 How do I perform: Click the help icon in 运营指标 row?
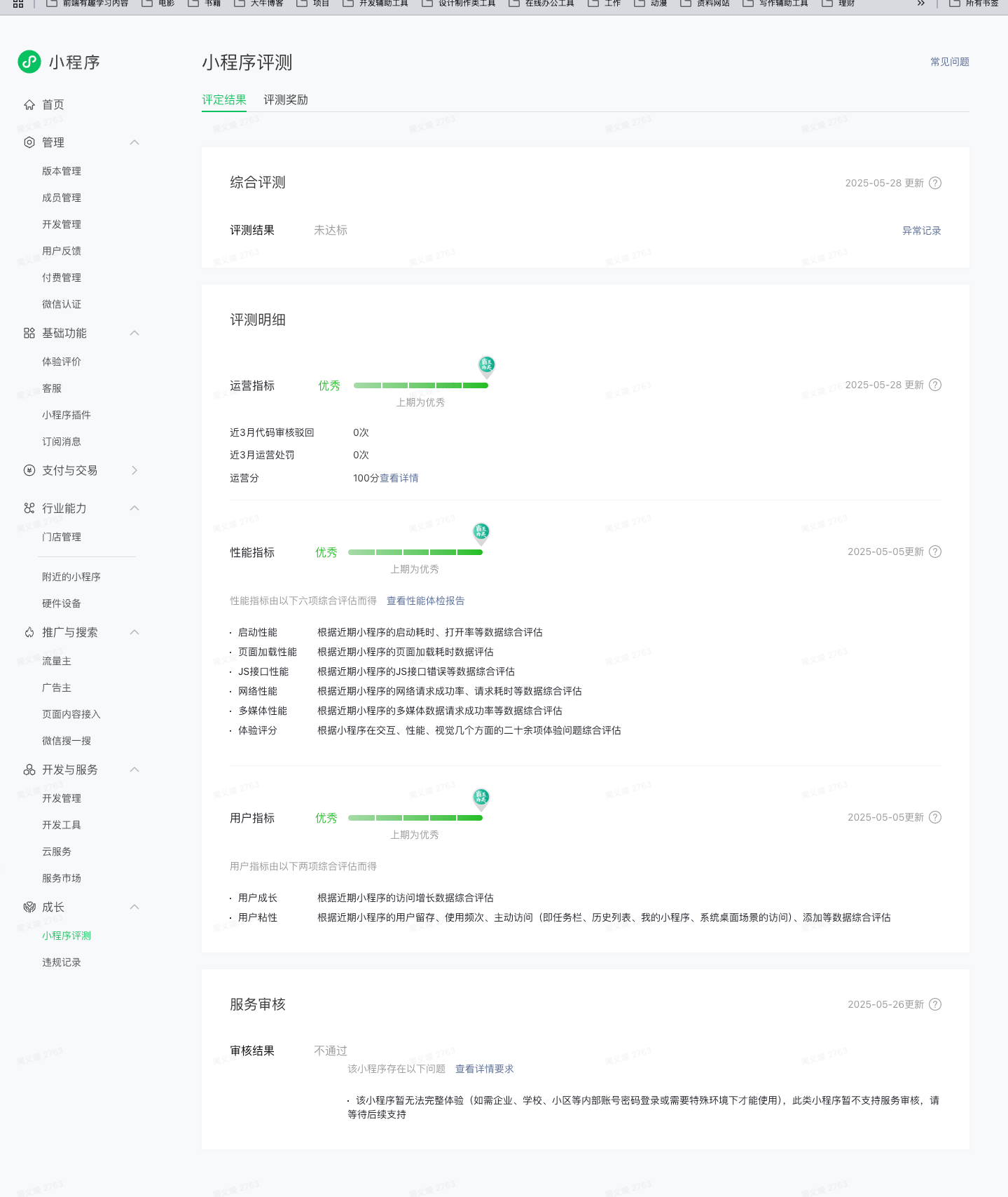tap(935, 385)
